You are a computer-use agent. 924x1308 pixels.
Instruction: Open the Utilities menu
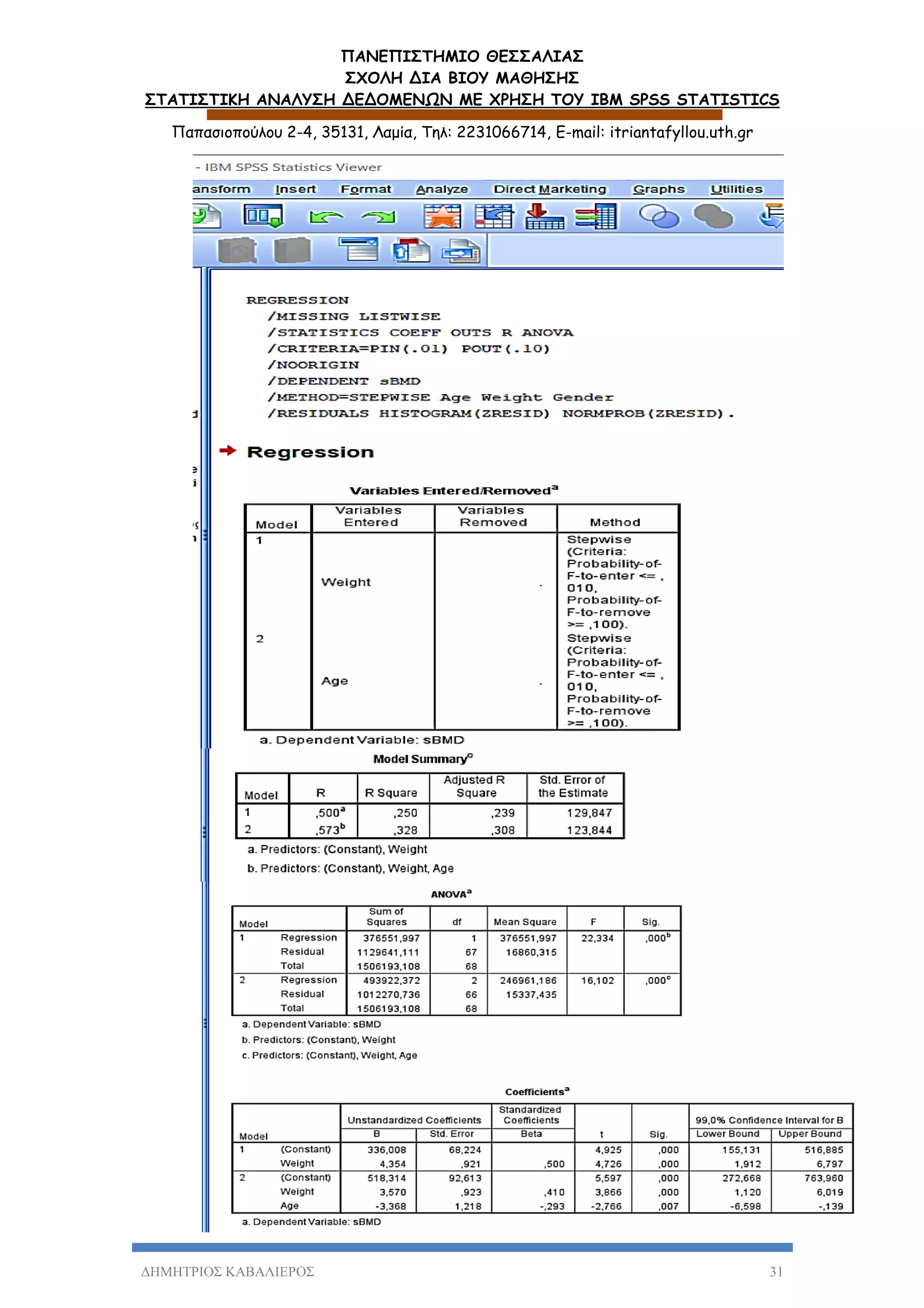pos(736,189)
